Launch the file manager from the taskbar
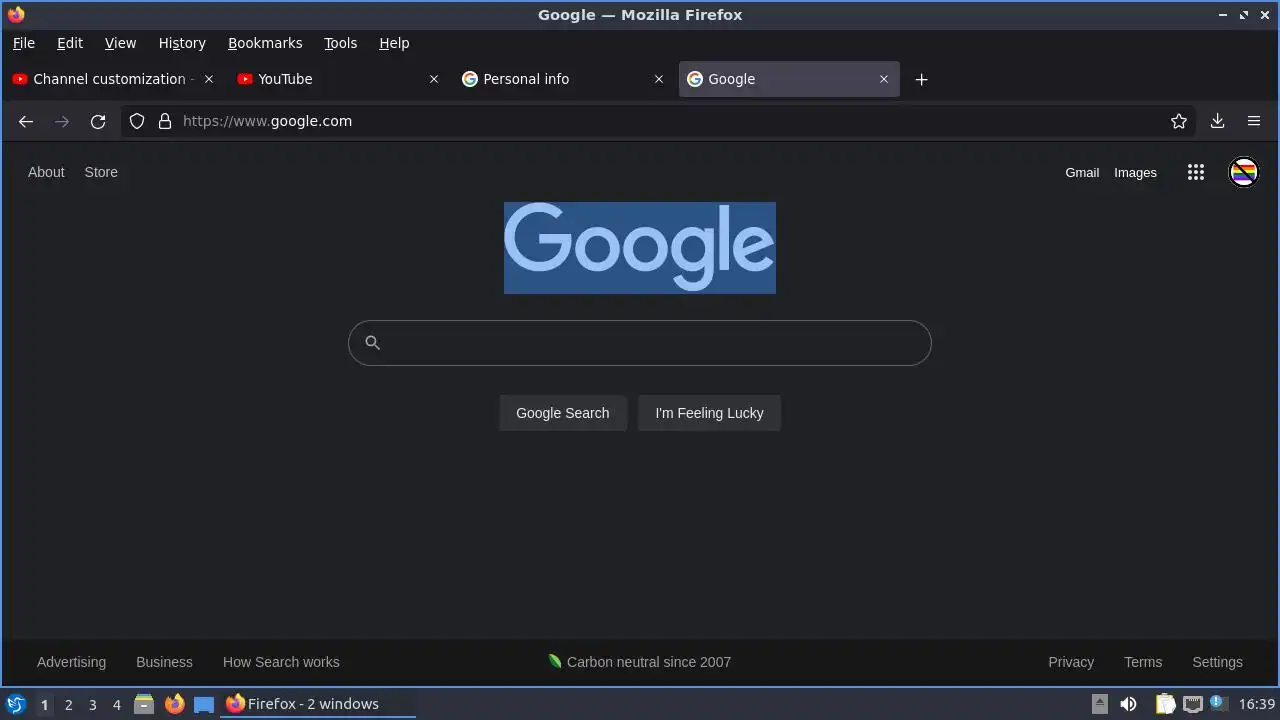 [144, 704]
